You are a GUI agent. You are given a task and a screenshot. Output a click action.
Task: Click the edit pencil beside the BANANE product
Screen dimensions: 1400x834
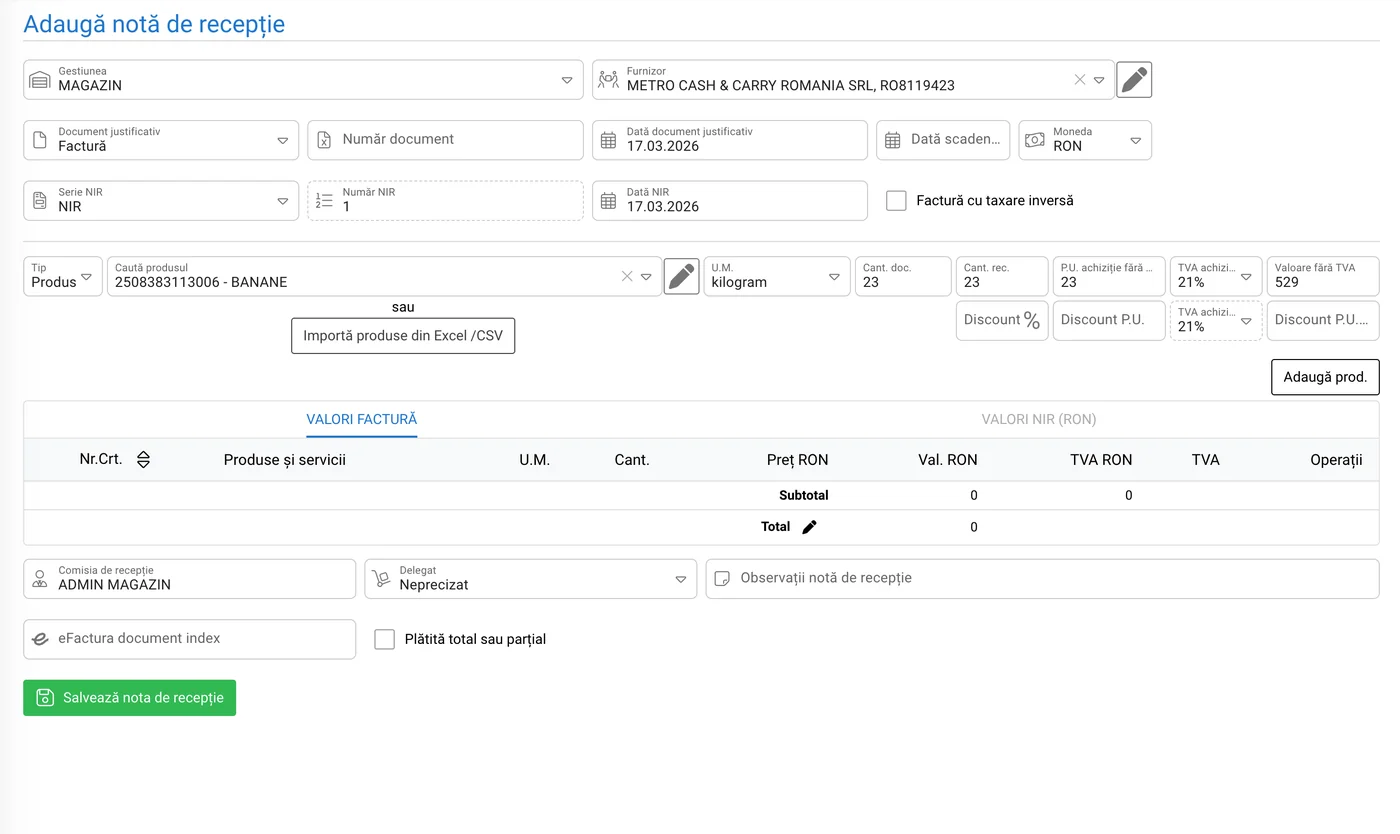tap(681, 277)
